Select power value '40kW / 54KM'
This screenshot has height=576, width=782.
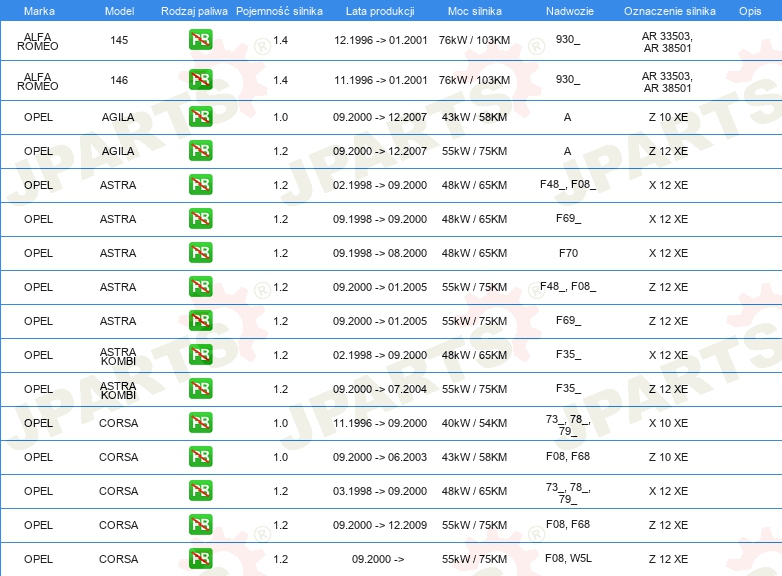[474, 423]
